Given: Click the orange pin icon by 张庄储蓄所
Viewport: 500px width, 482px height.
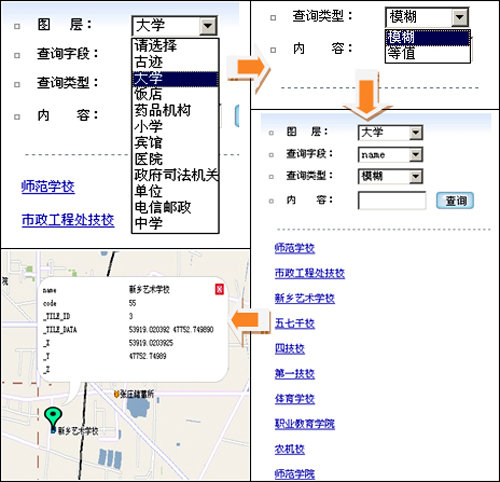Looking at the screenshot, I should [x=116, y=394].
